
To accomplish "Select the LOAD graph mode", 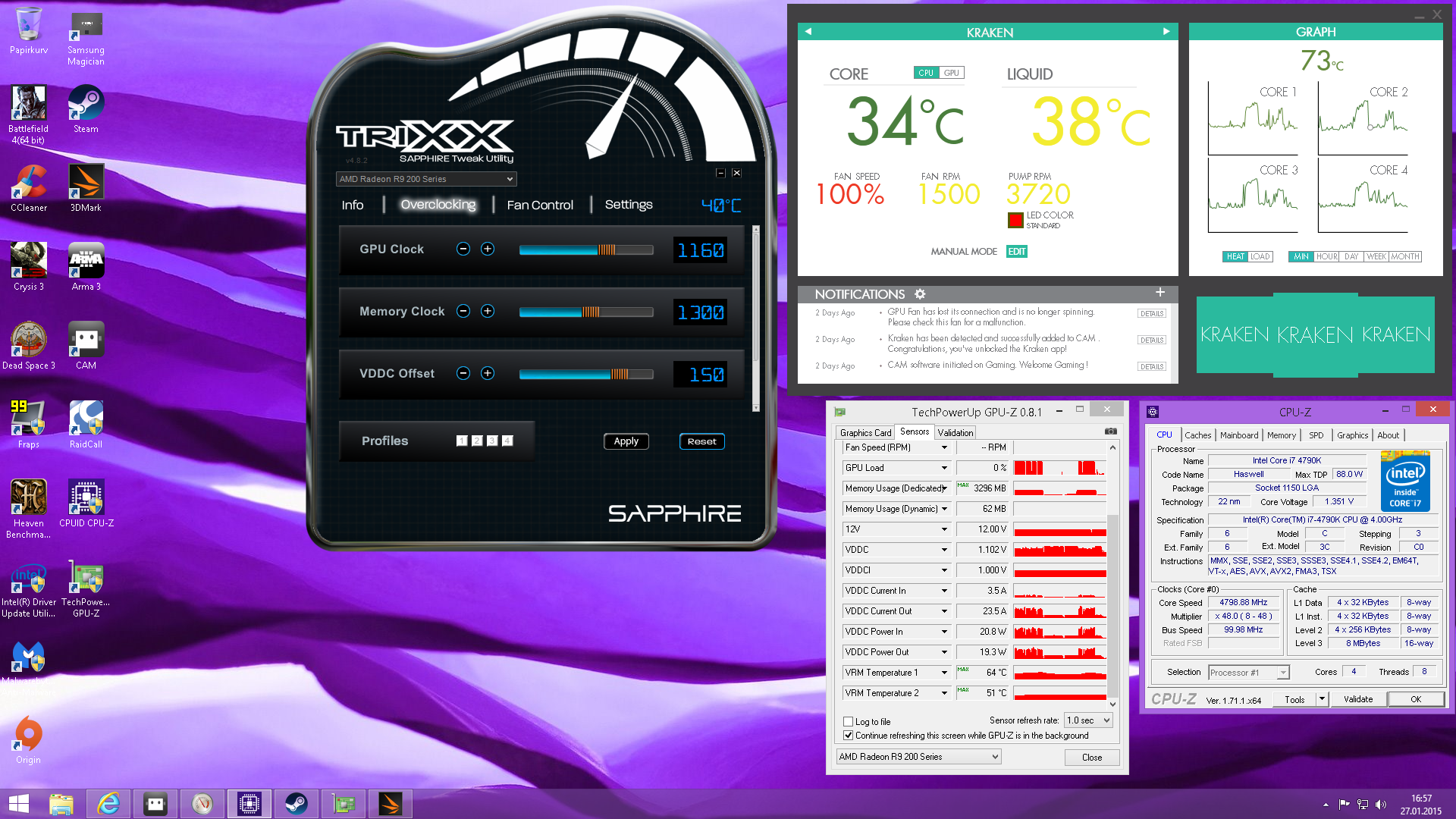I will [1260, 256].
